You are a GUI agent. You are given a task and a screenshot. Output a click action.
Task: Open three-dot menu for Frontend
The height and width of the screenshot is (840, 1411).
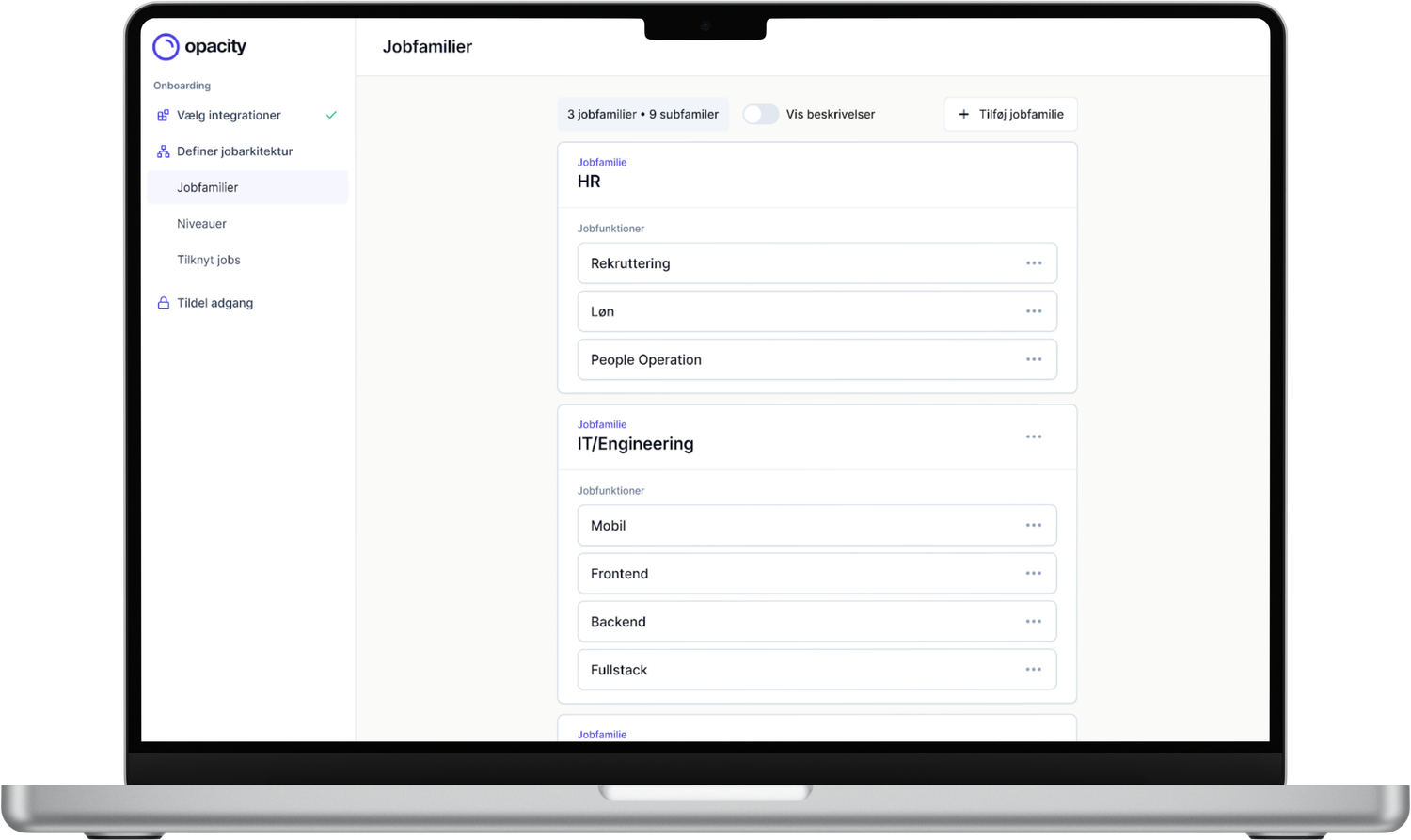[x=1034, y=574]
